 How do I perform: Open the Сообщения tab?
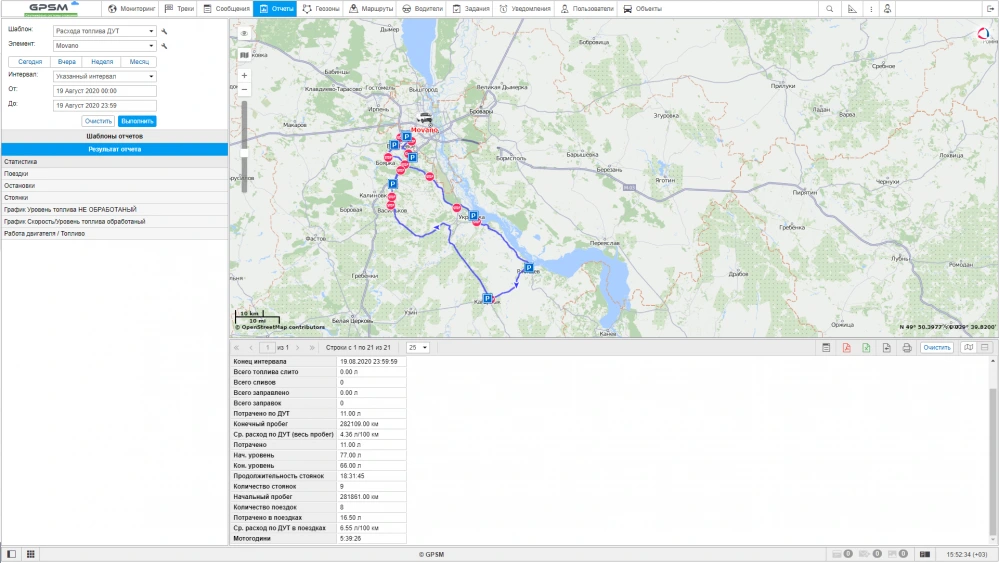coord(226,9)
